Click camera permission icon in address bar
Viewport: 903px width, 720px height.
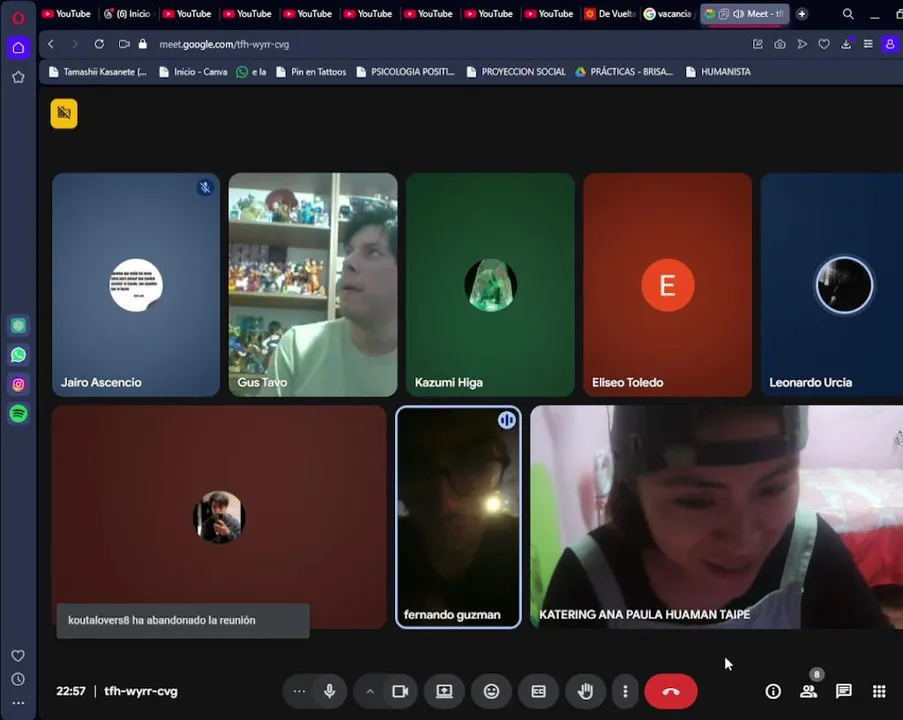point(124,44)
